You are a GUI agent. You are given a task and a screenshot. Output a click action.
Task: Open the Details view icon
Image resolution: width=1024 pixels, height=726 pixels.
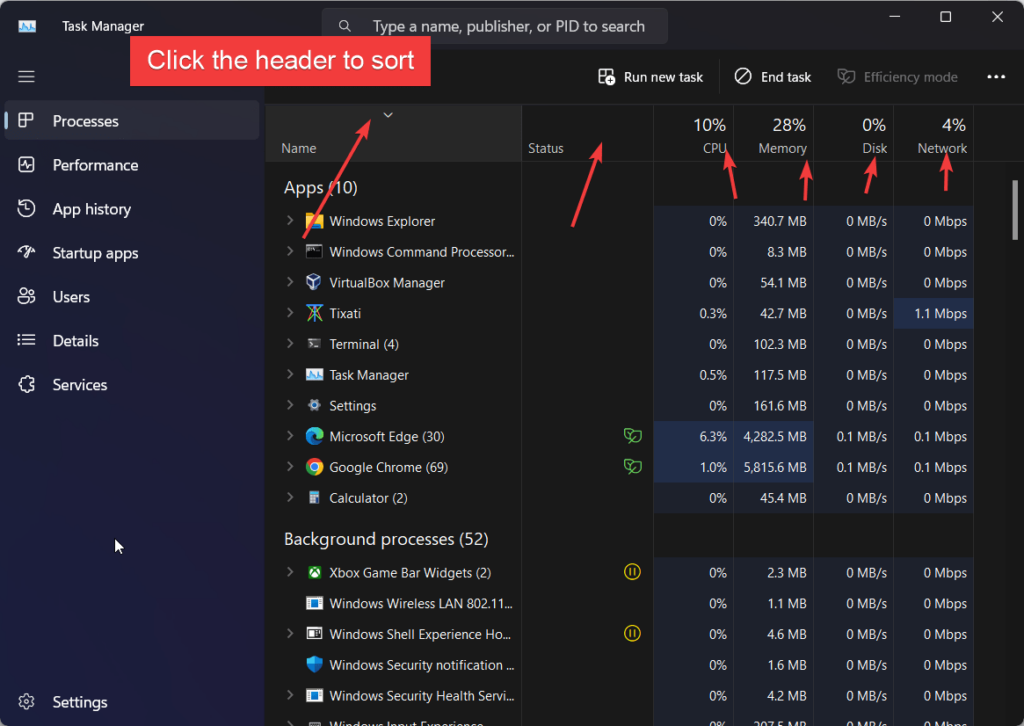tap(26, 340)
